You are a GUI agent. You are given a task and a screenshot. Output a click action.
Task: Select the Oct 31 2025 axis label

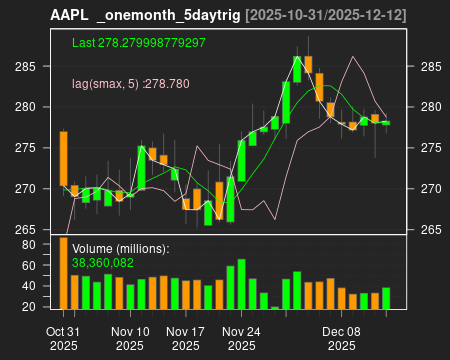[x=63, y=339]
